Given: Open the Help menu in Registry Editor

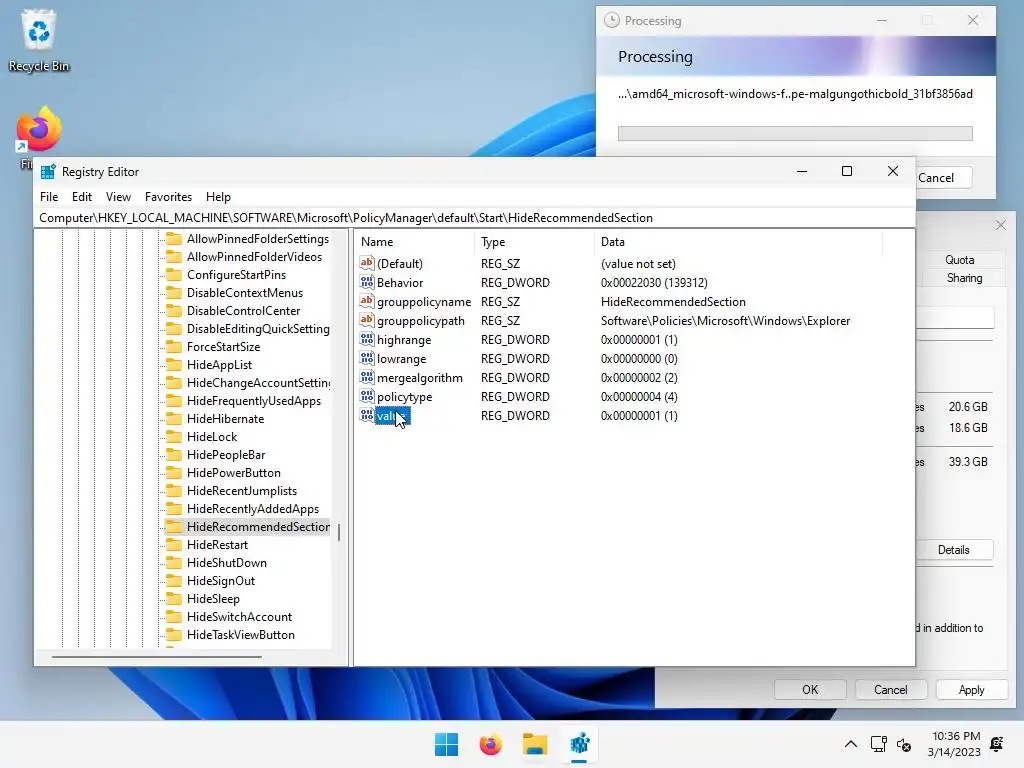Looking at the screenshot, I should pos(218,197).
